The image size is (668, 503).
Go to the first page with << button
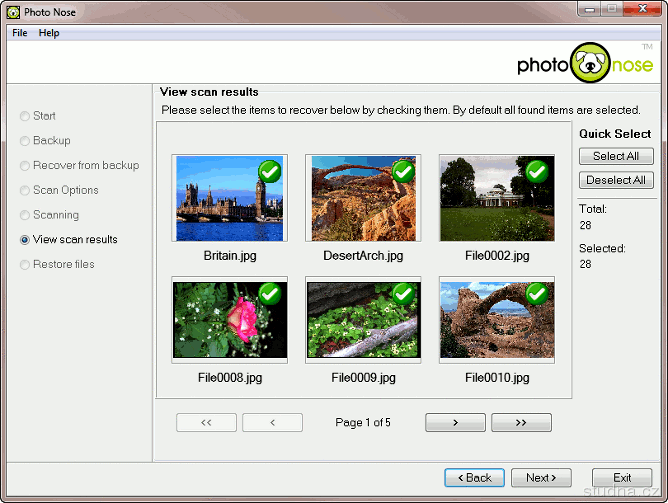(206, 423)
